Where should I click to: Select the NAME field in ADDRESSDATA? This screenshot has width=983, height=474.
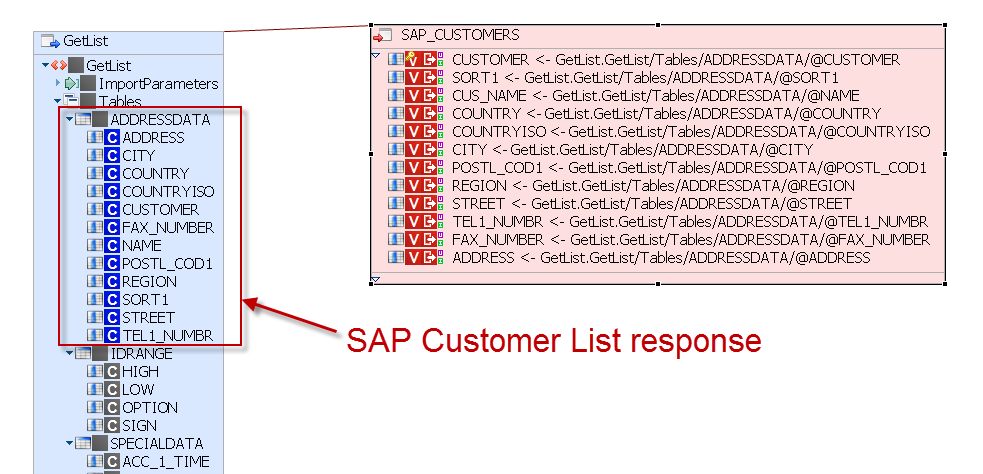tap(142, 246)
